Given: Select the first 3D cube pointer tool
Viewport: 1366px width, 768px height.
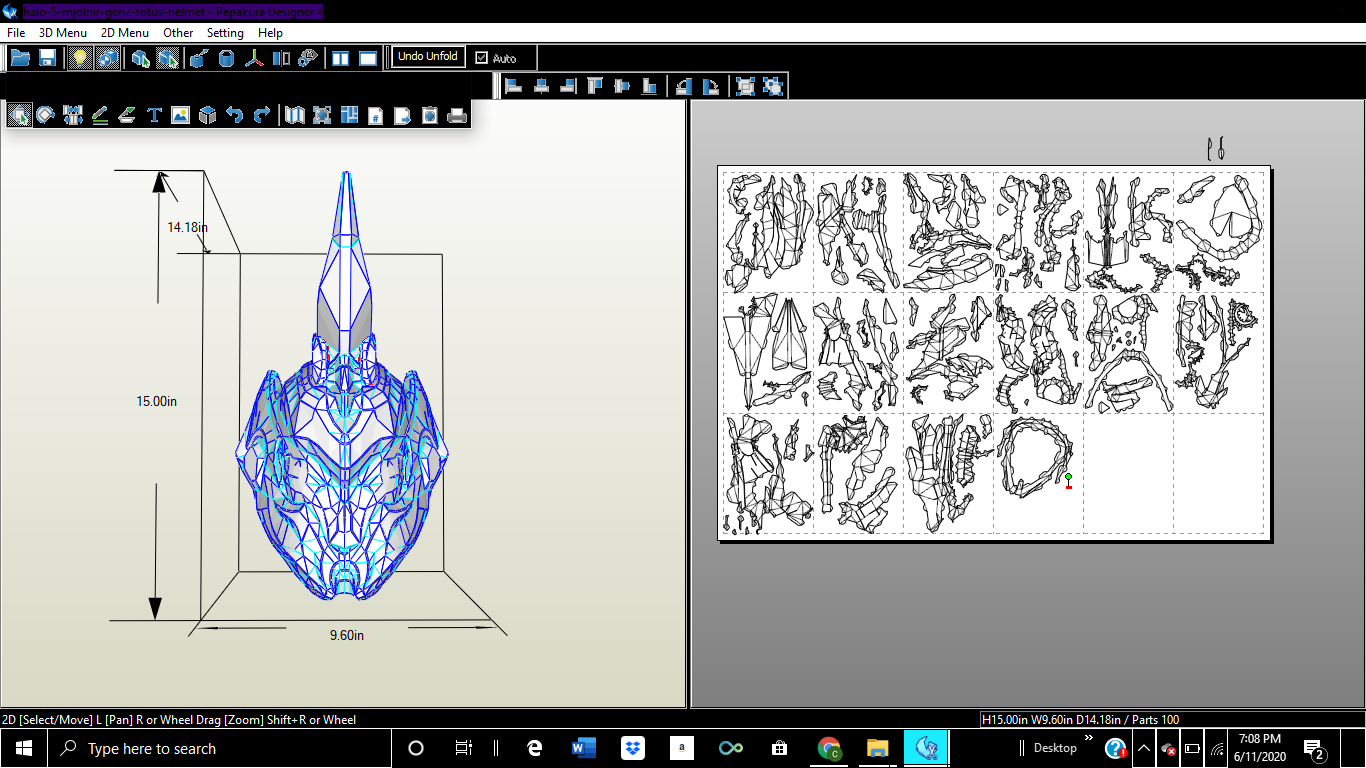Looking at the screenshot, I should click(141, 58).
